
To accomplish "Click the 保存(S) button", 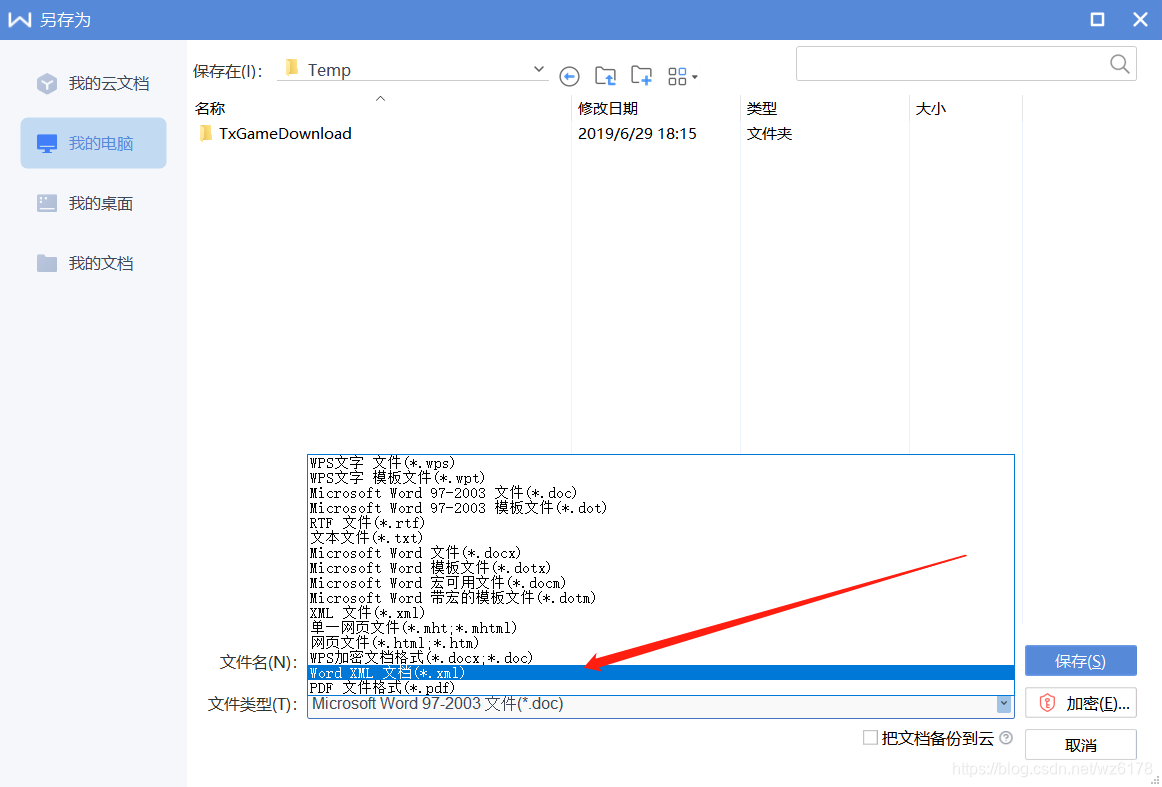I will click(x=1080, y=661).
